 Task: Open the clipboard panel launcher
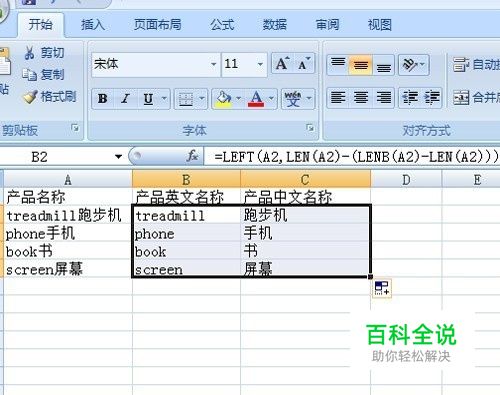point(76,128)
